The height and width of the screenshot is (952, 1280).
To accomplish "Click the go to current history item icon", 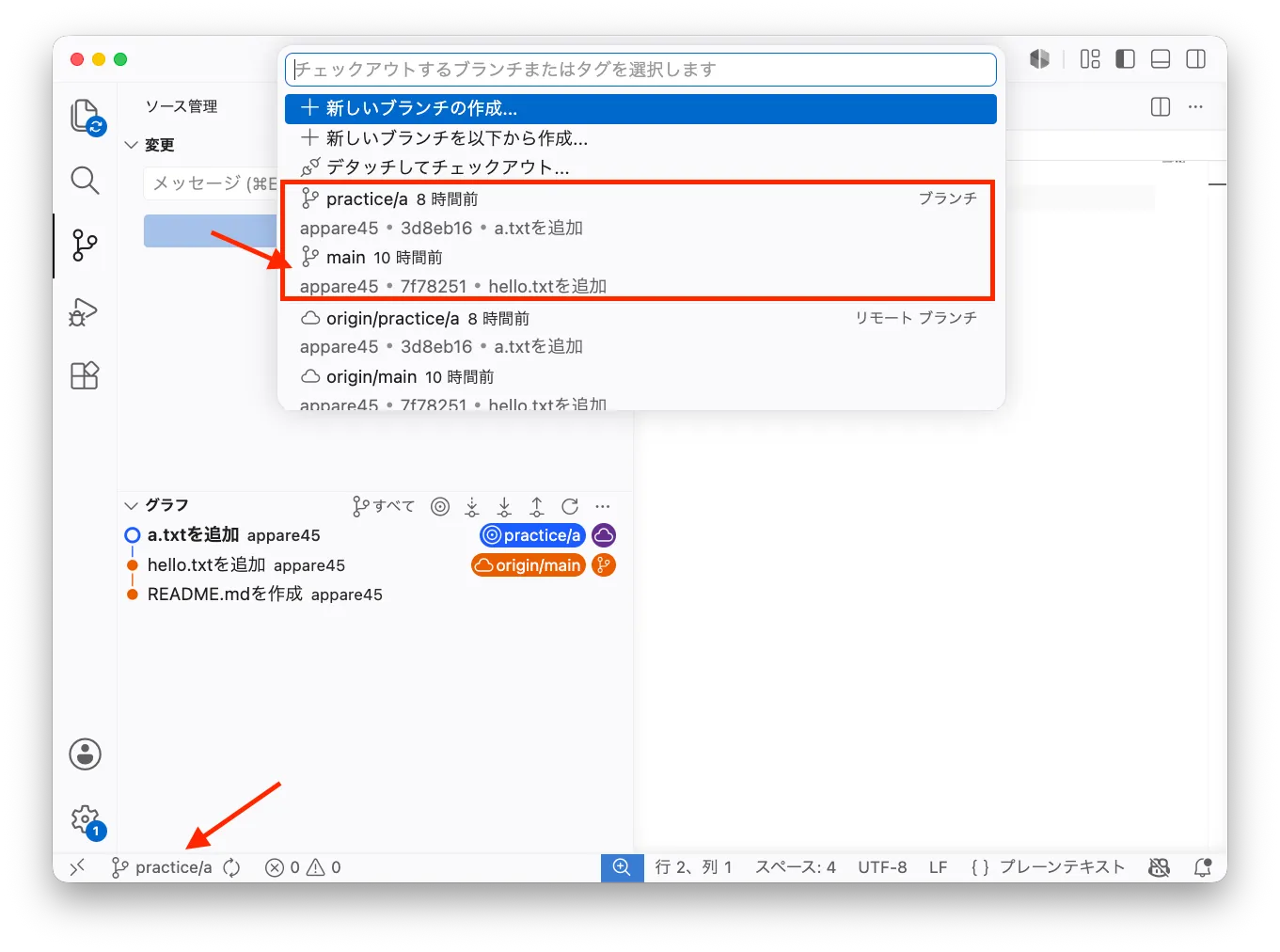I will pos(440,506).
